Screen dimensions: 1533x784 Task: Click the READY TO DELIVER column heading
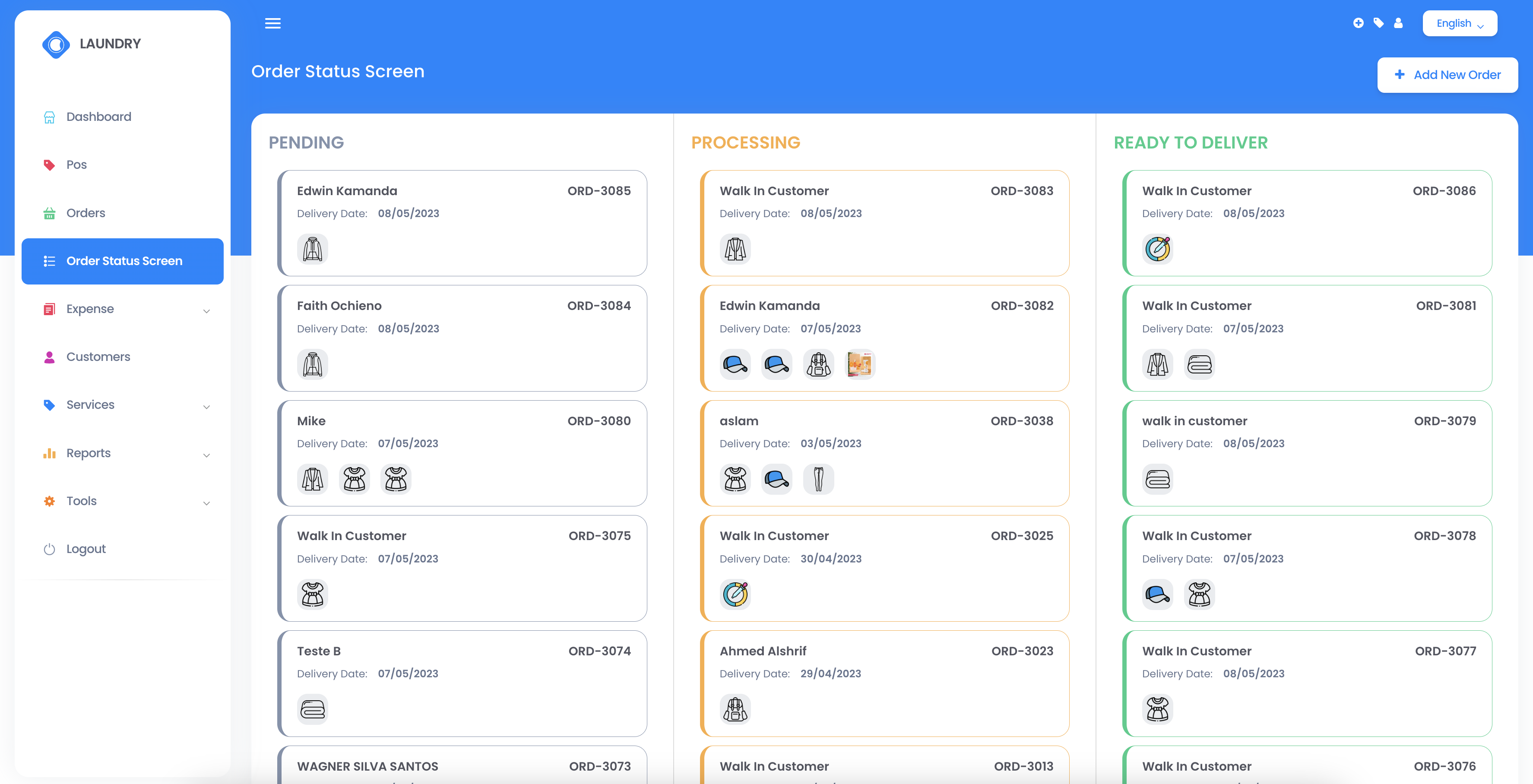[1191, 143]
